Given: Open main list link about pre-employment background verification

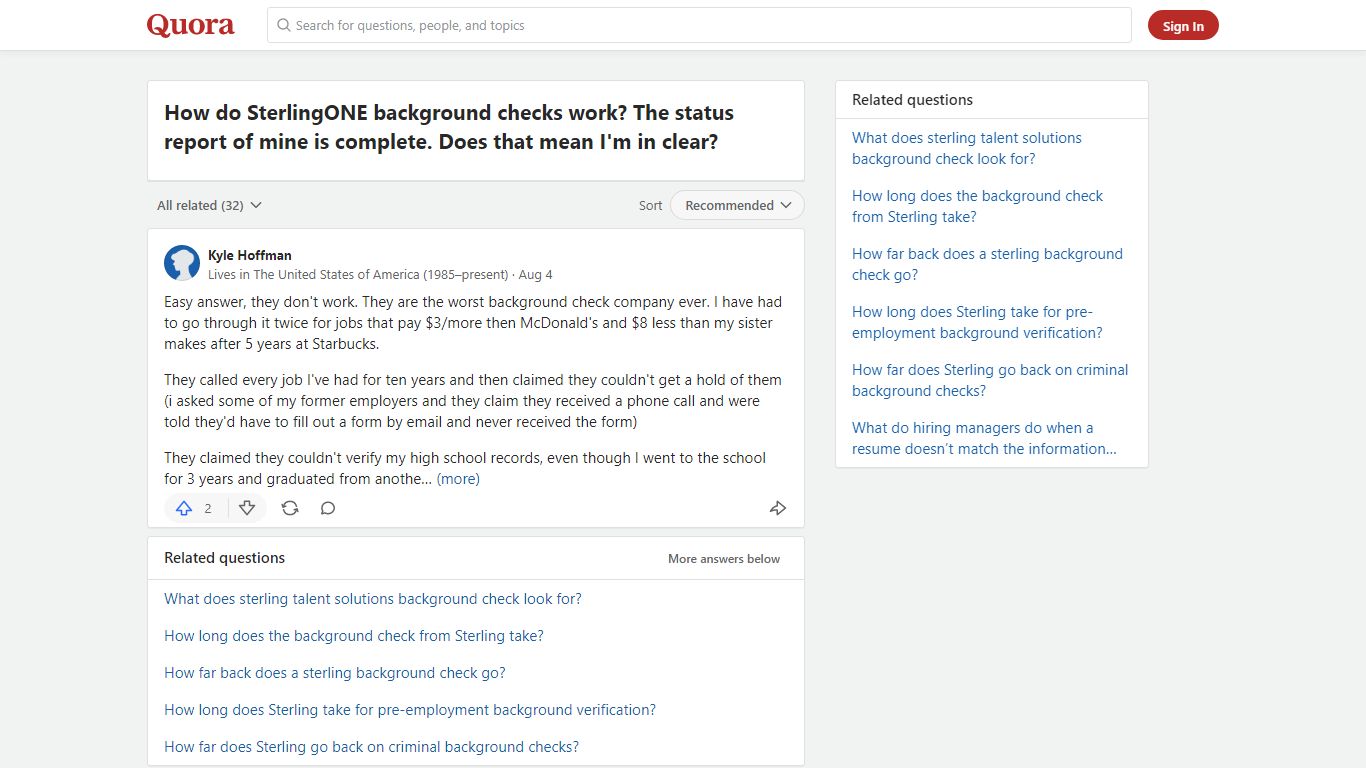Looking at the screenshot, I should (x=410, y=710).
